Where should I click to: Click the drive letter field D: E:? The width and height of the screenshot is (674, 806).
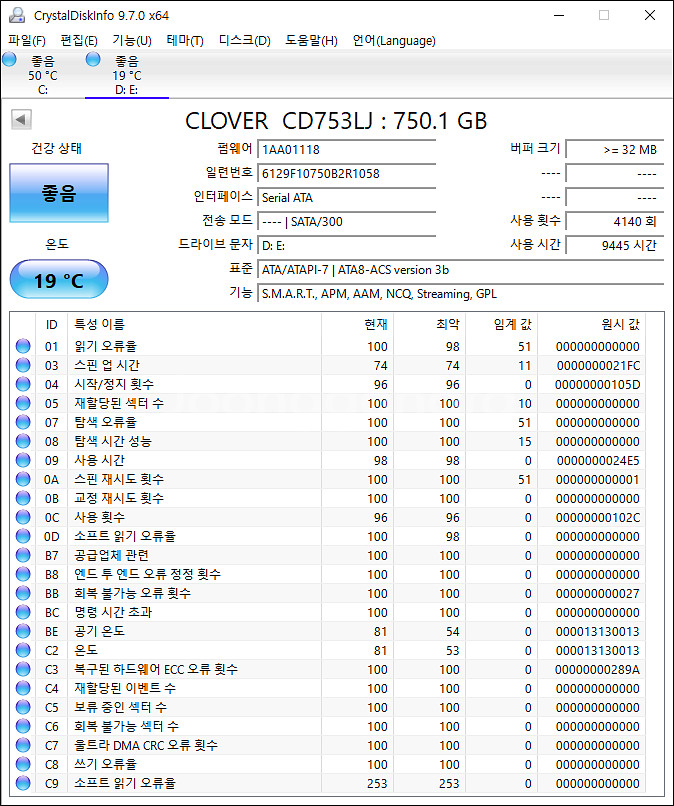pyautogui.click(x=347, y=246)
